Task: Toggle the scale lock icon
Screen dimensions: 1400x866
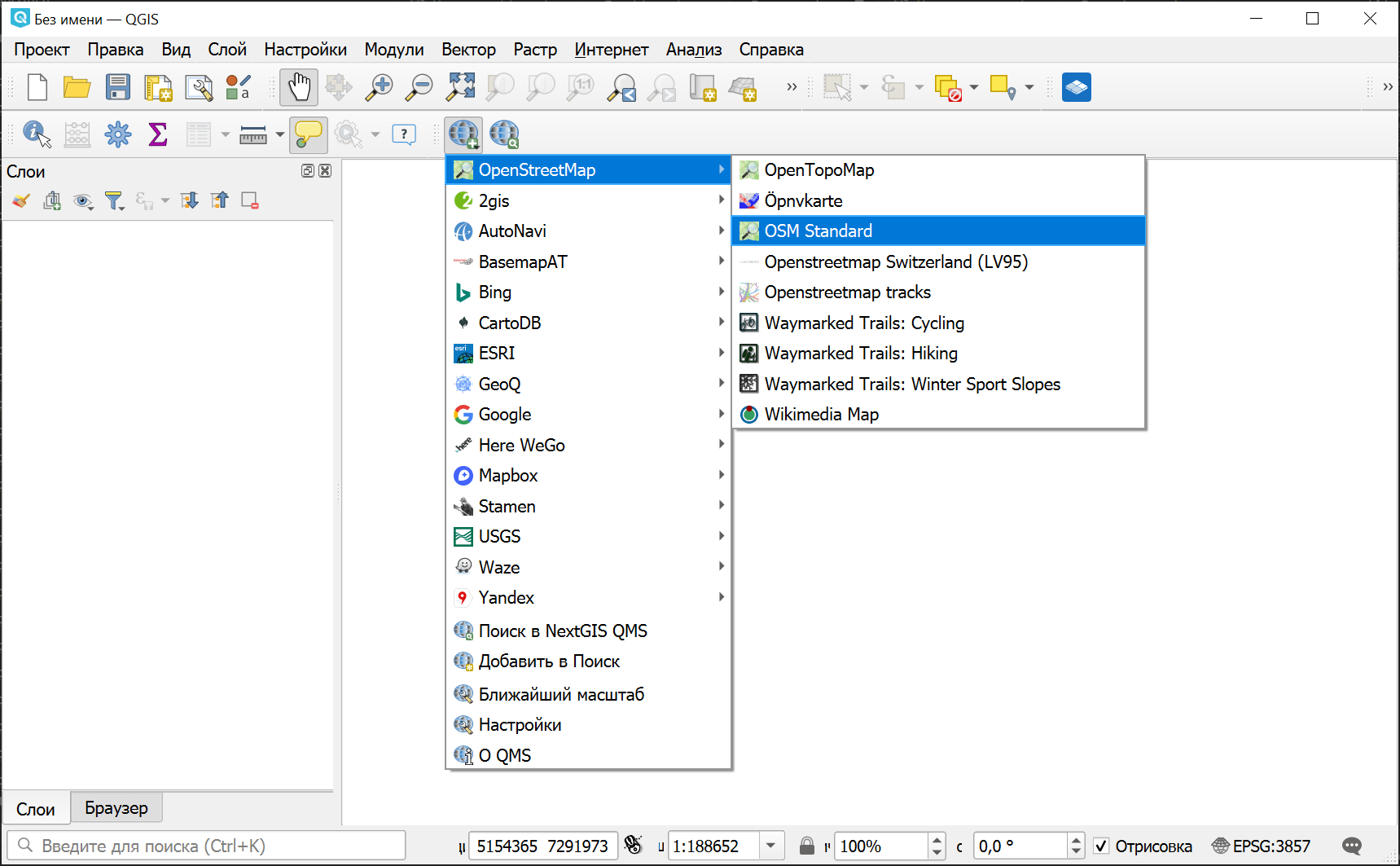Action: 806,846
